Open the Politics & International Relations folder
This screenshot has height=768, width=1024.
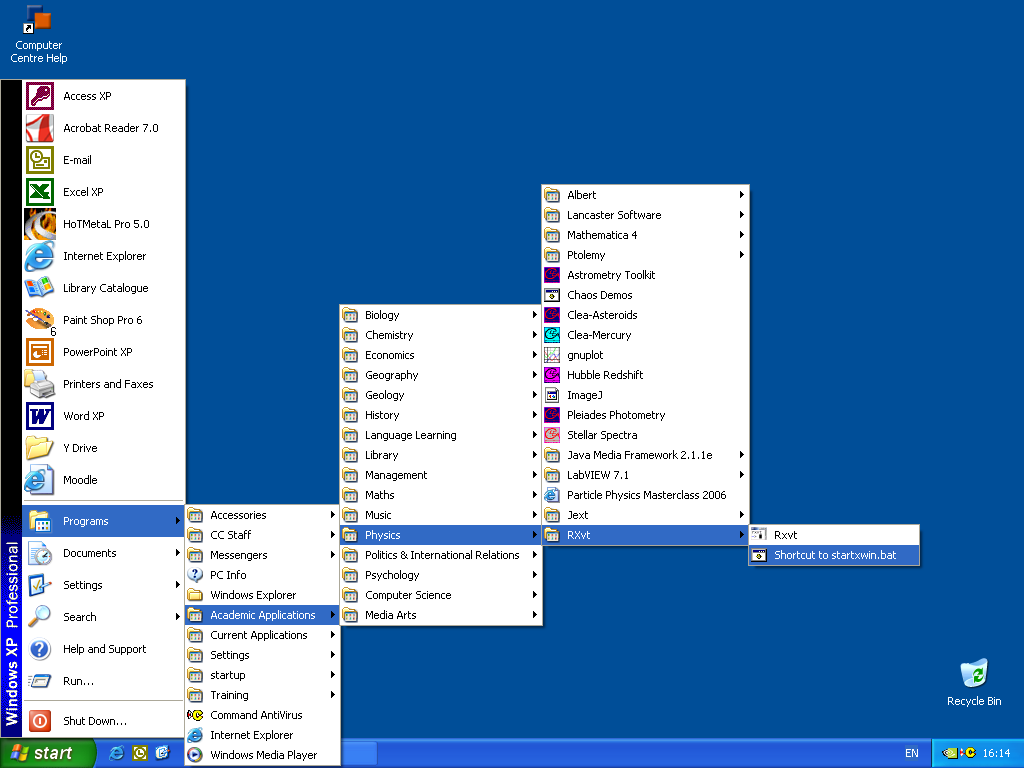point(441,555)
